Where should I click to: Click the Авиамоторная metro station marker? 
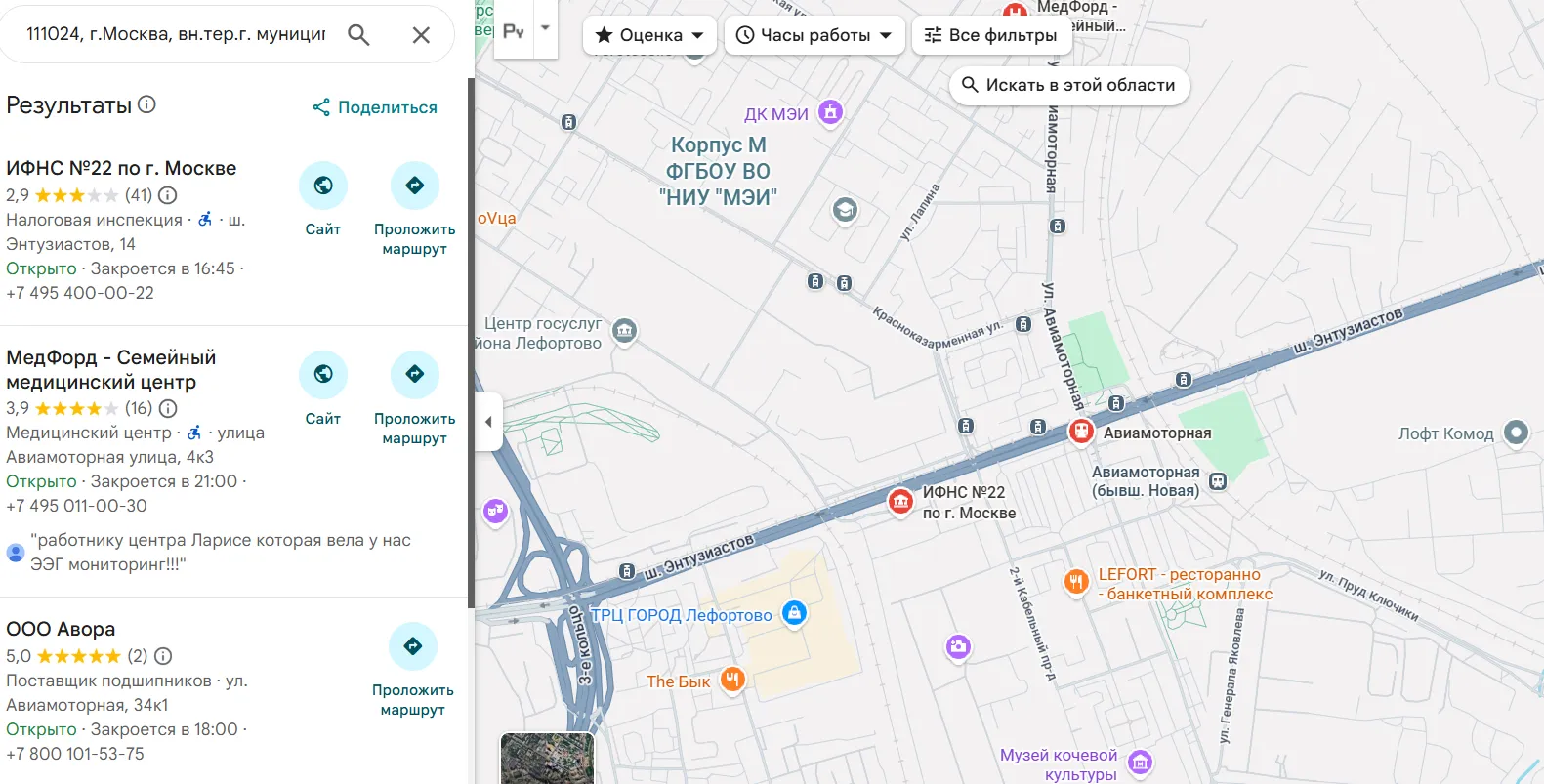[x=1081, y=432]
